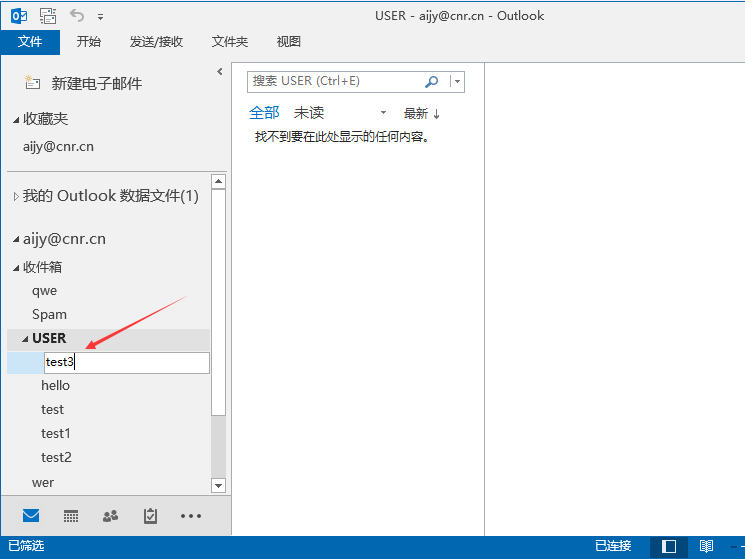The image size is (745, 559).
Task: Click inside the test3 folder name field
Action: (x=127, y=363)
